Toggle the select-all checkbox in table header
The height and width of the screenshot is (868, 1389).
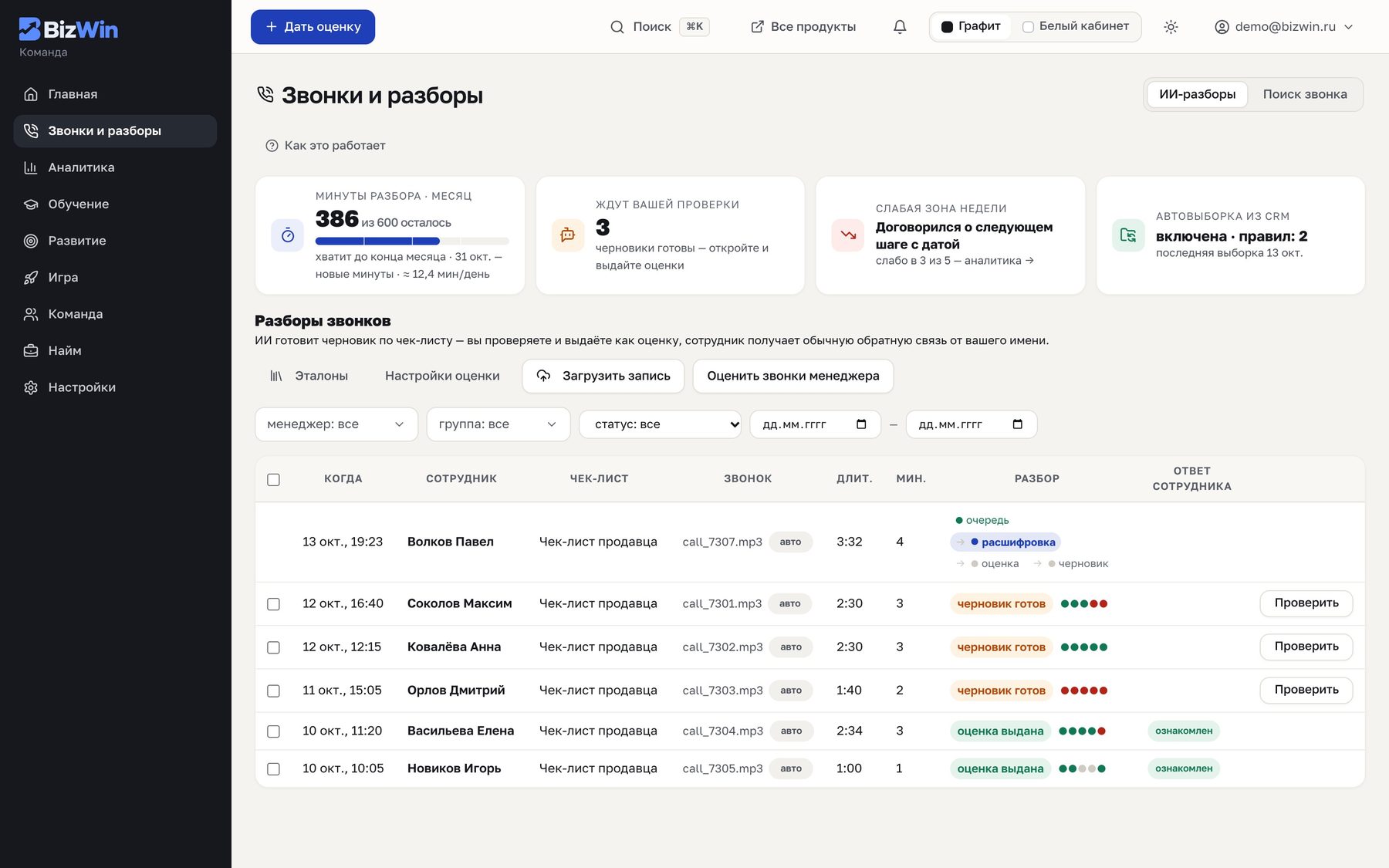click(273, 480)
